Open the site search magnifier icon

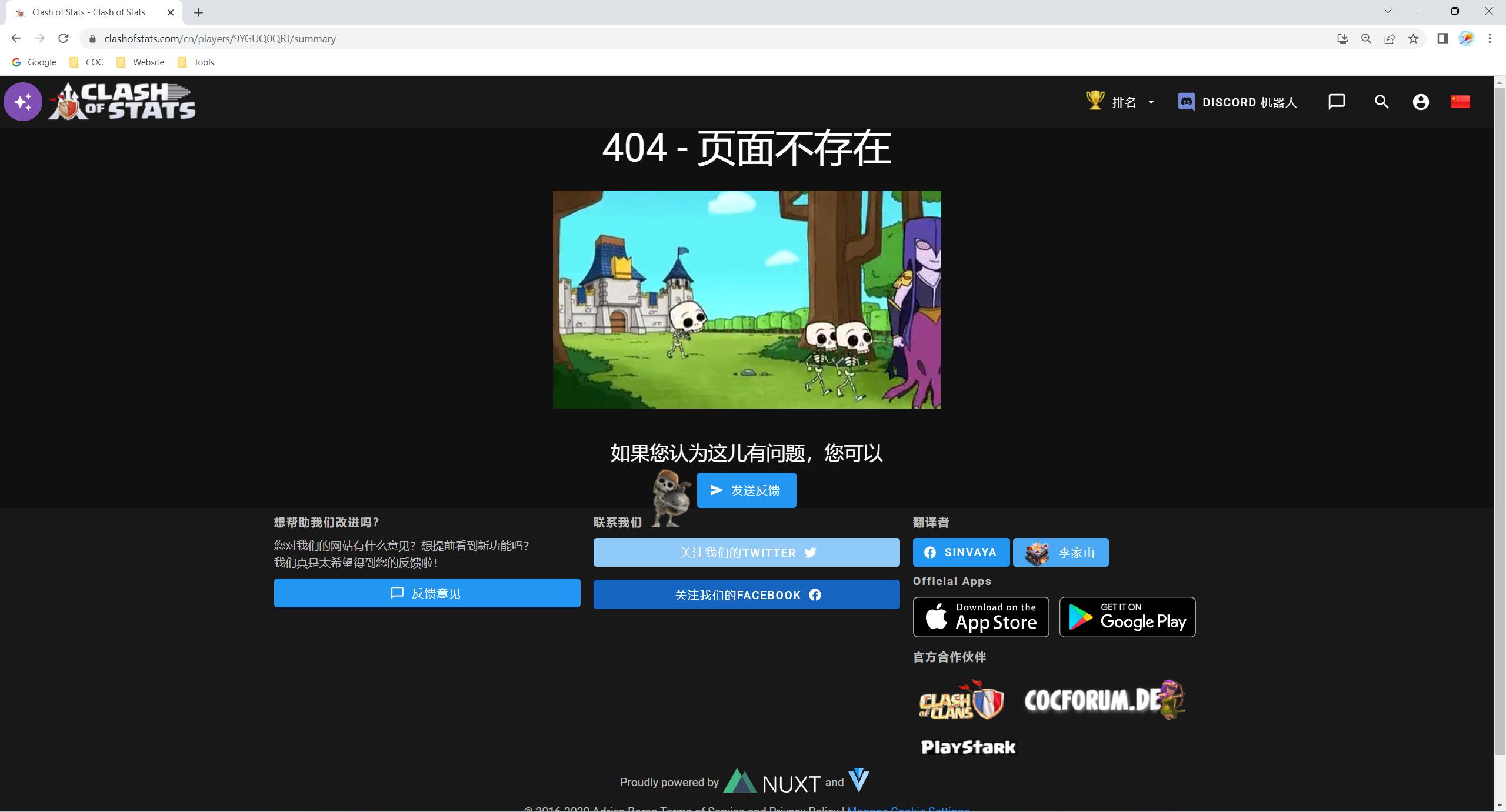1381,102
